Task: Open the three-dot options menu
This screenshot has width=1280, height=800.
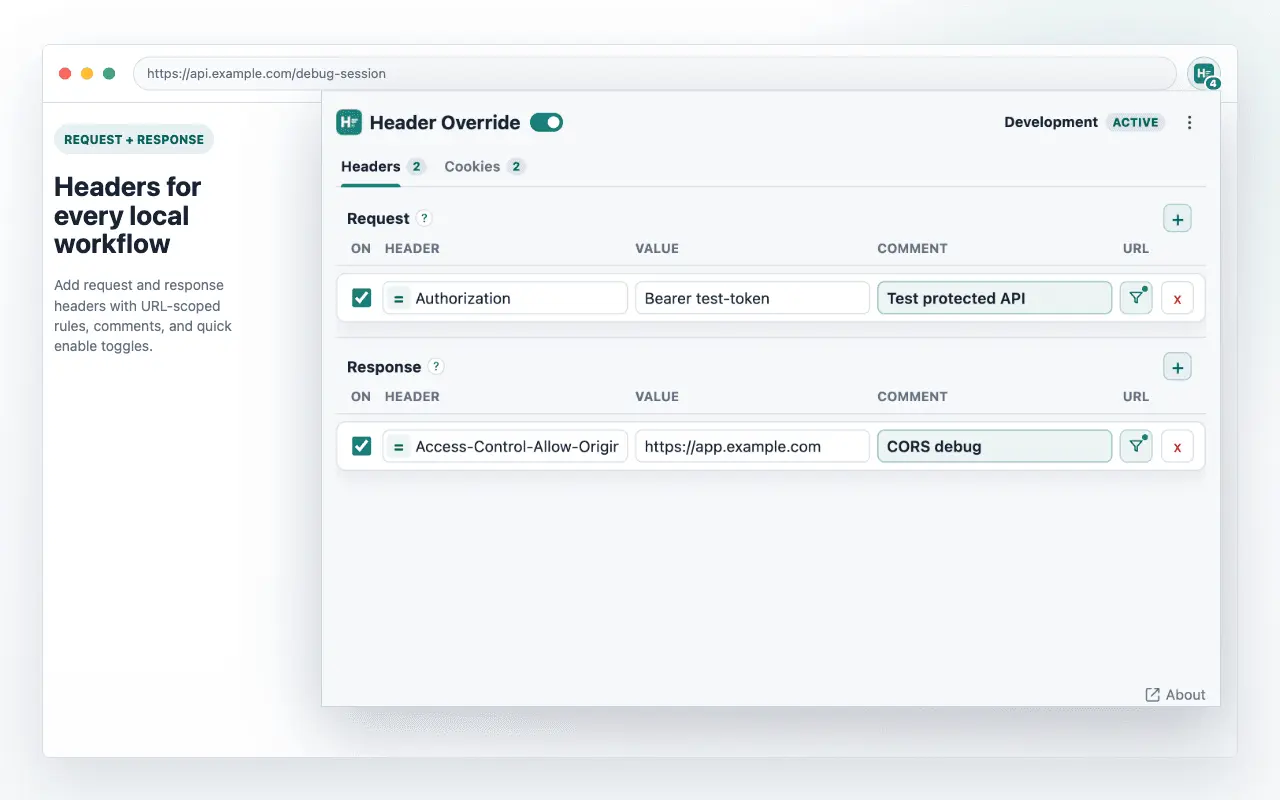Action: [x=1189, y=122]
